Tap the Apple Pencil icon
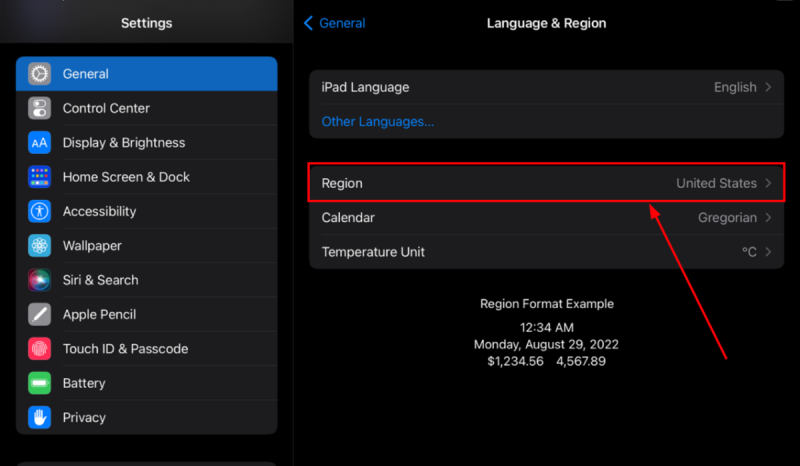Screen dimensions: 800x466 point(40,314)
